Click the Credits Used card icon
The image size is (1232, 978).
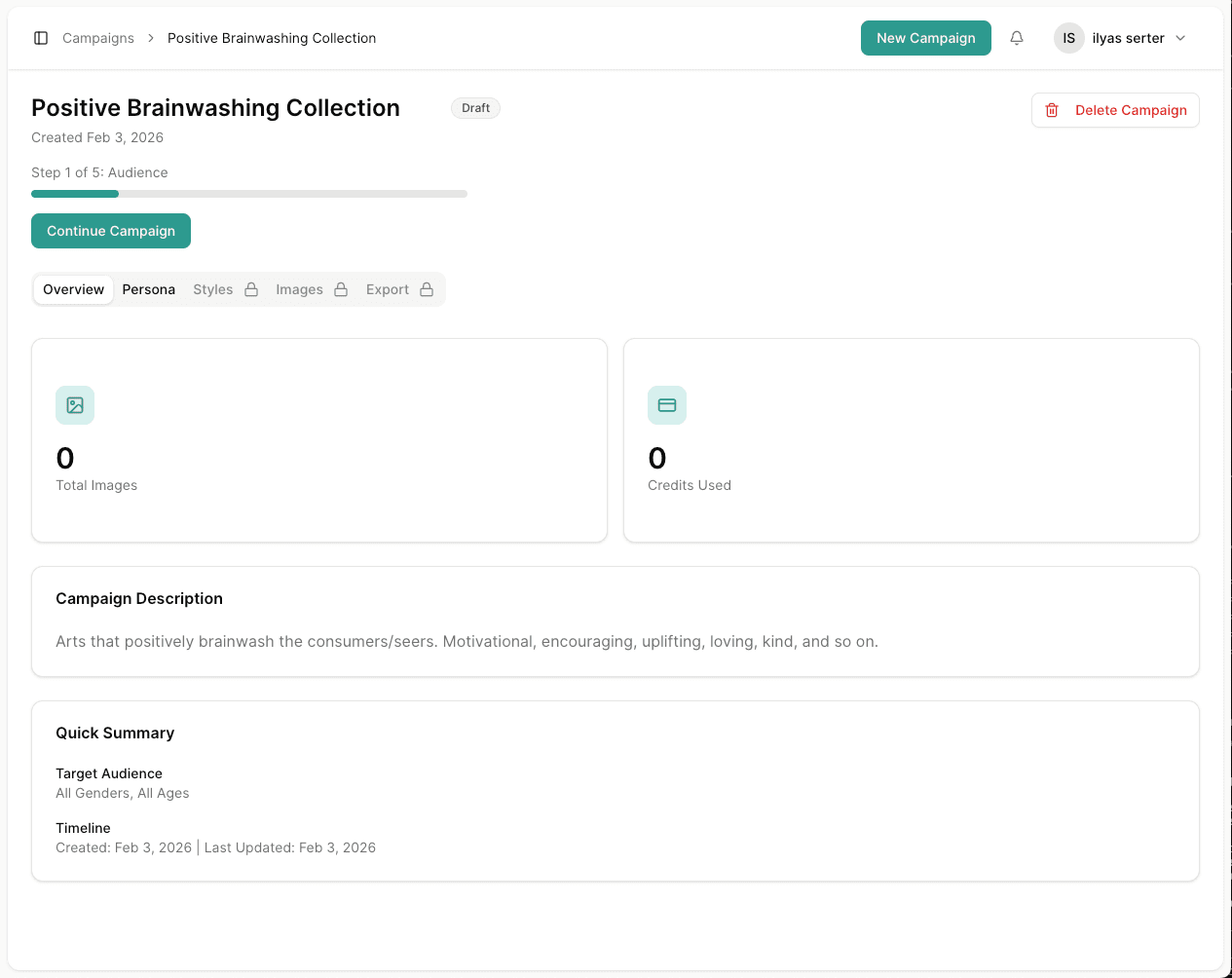(667, 405)
